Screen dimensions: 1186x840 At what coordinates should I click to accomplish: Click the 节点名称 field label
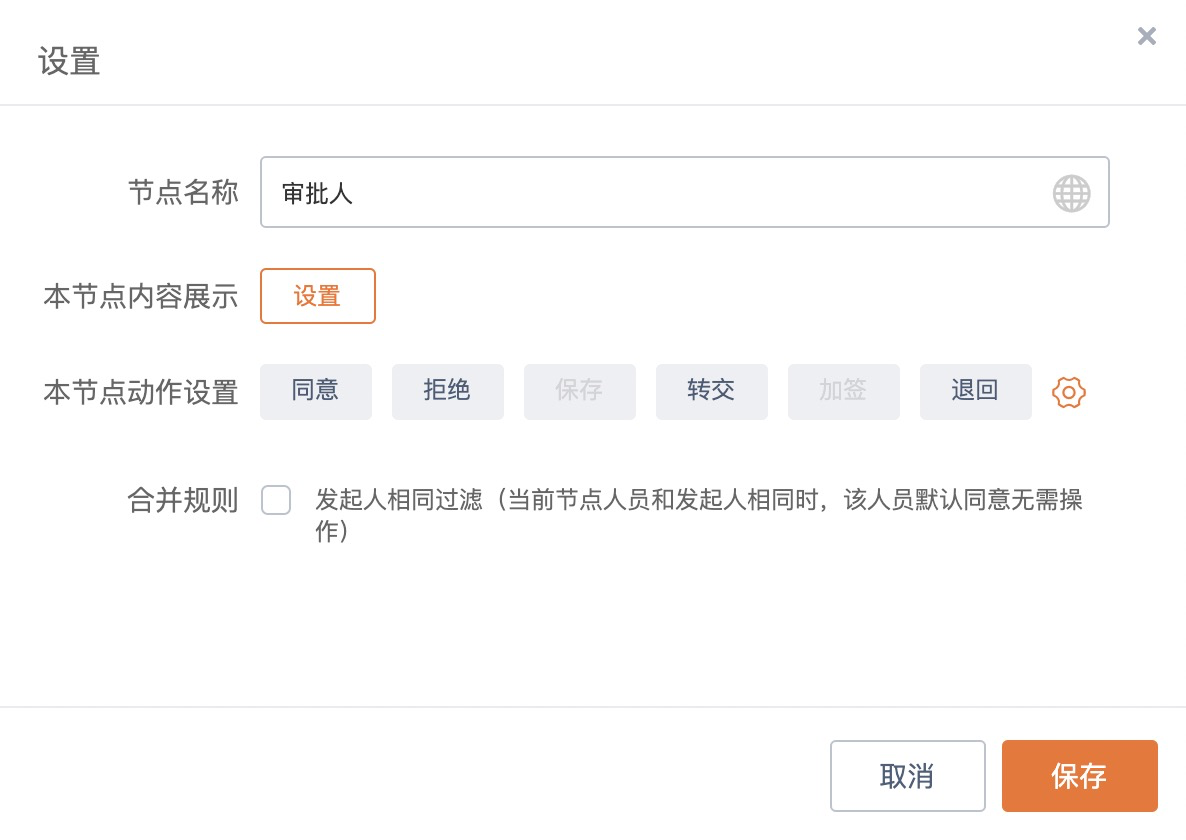point(183,193)
